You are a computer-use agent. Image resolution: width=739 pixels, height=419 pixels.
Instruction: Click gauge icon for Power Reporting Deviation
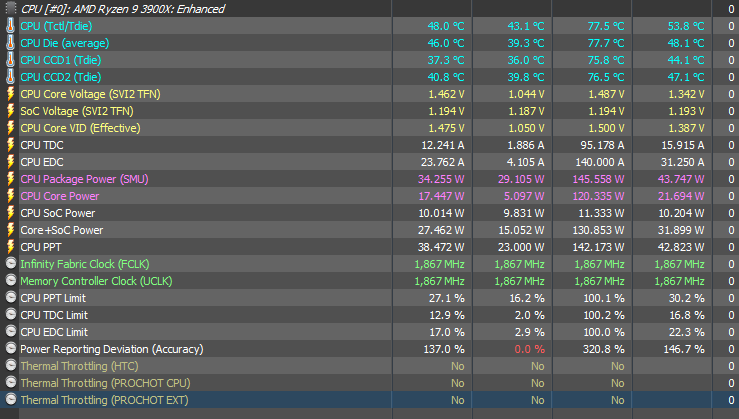pos(10,348)
